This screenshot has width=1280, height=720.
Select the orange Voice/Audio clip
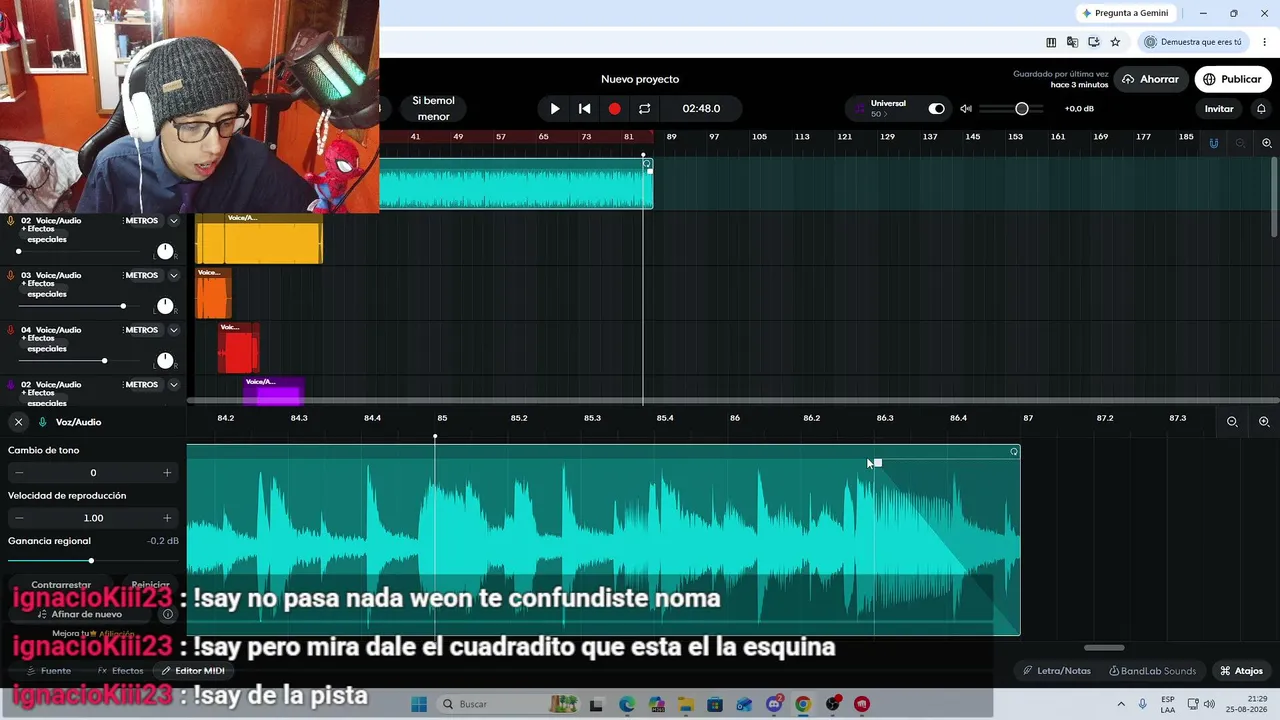point(213,293)
